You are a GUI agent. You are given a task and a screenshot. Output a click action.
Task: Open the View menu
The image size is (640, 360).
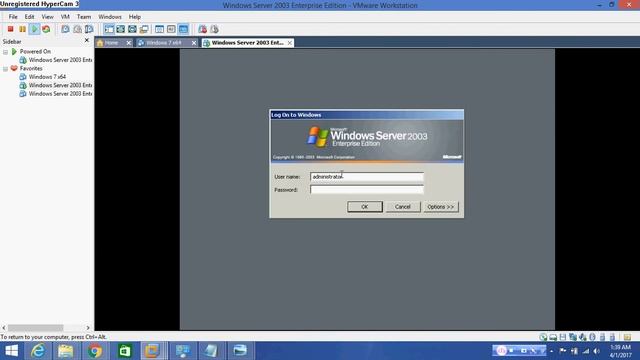point(47,17)
